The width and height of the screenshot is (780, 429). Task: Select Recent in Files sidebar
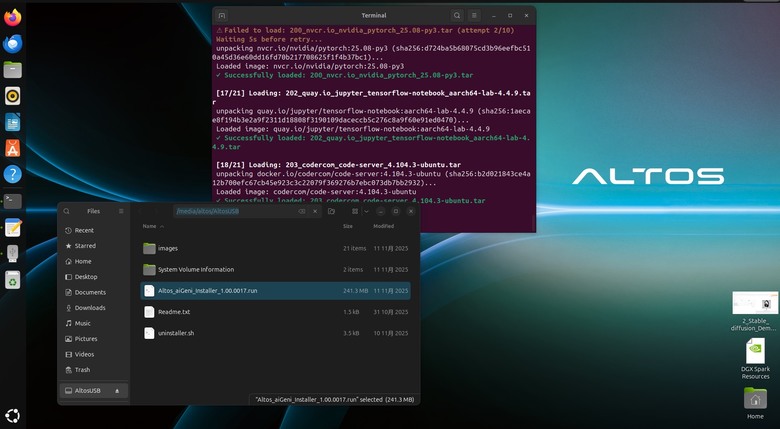coord(94,230)
